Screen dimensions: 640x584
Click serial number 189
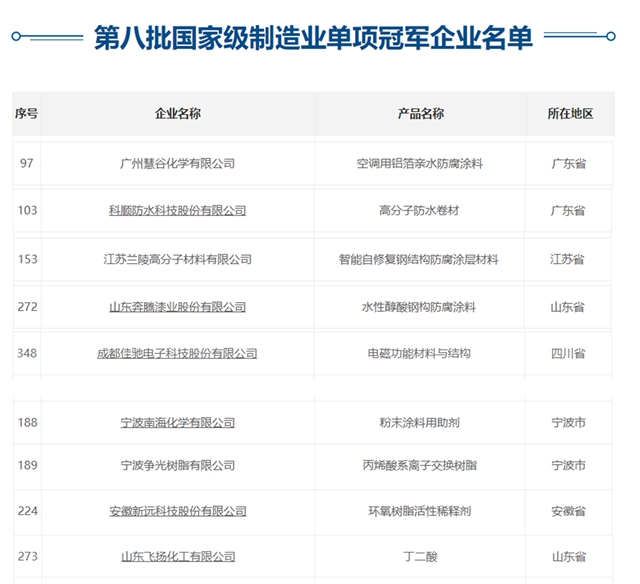pos(27,465)
